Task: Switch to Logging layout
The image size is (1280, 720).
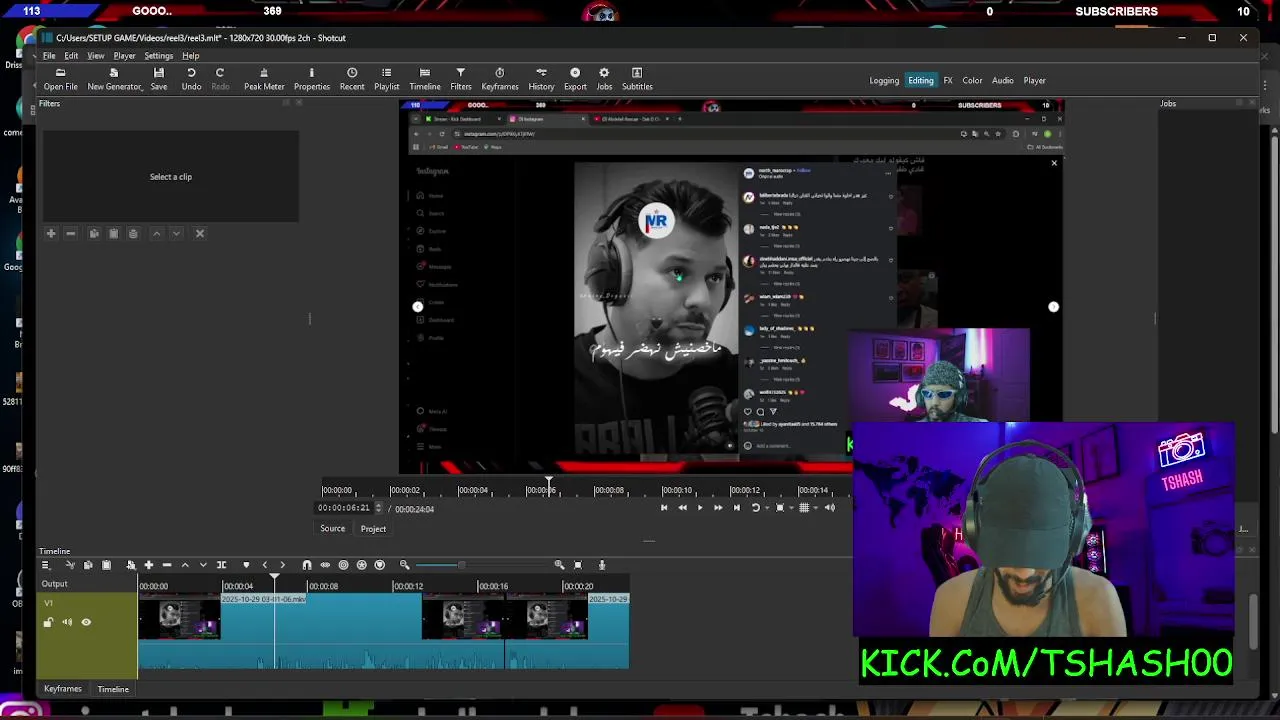Action: tap(884, 81)
